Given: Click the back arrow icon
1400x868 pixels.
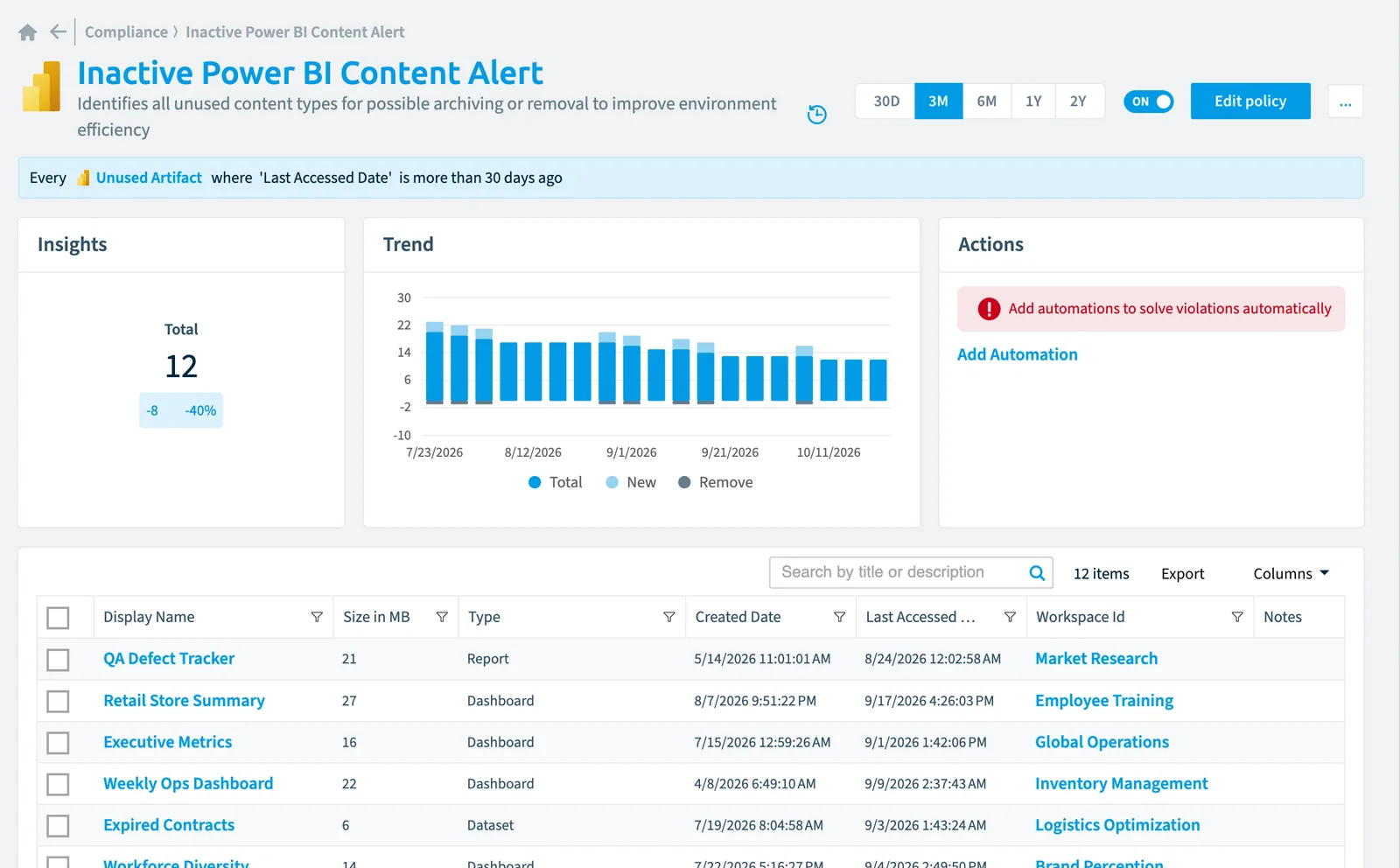Looking at the screenshot, I should 58,32.
